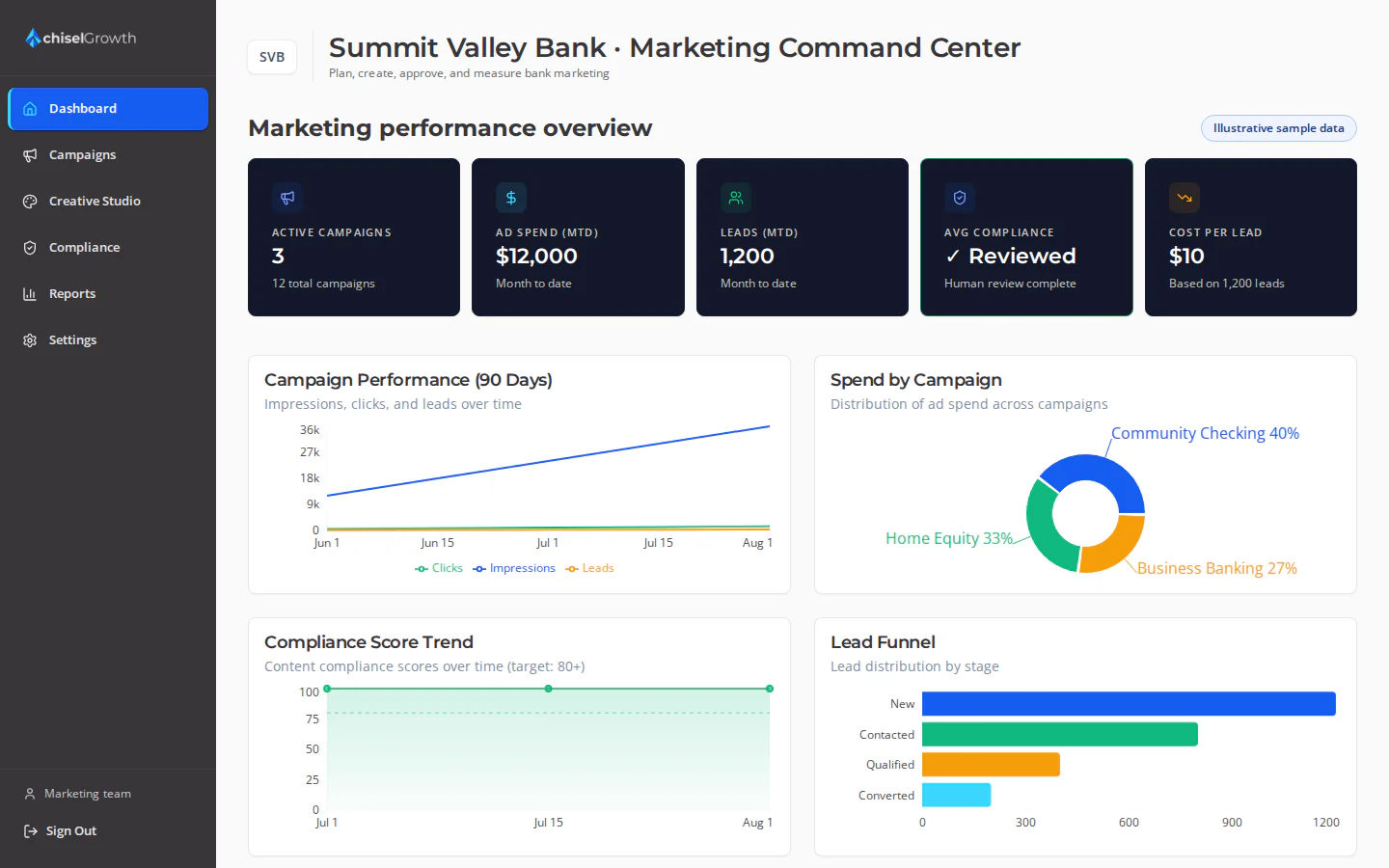This screenshot has height=868, width=1389.
Task: Click dollar icon on Ad Spend card
Action: pos(511,198)
